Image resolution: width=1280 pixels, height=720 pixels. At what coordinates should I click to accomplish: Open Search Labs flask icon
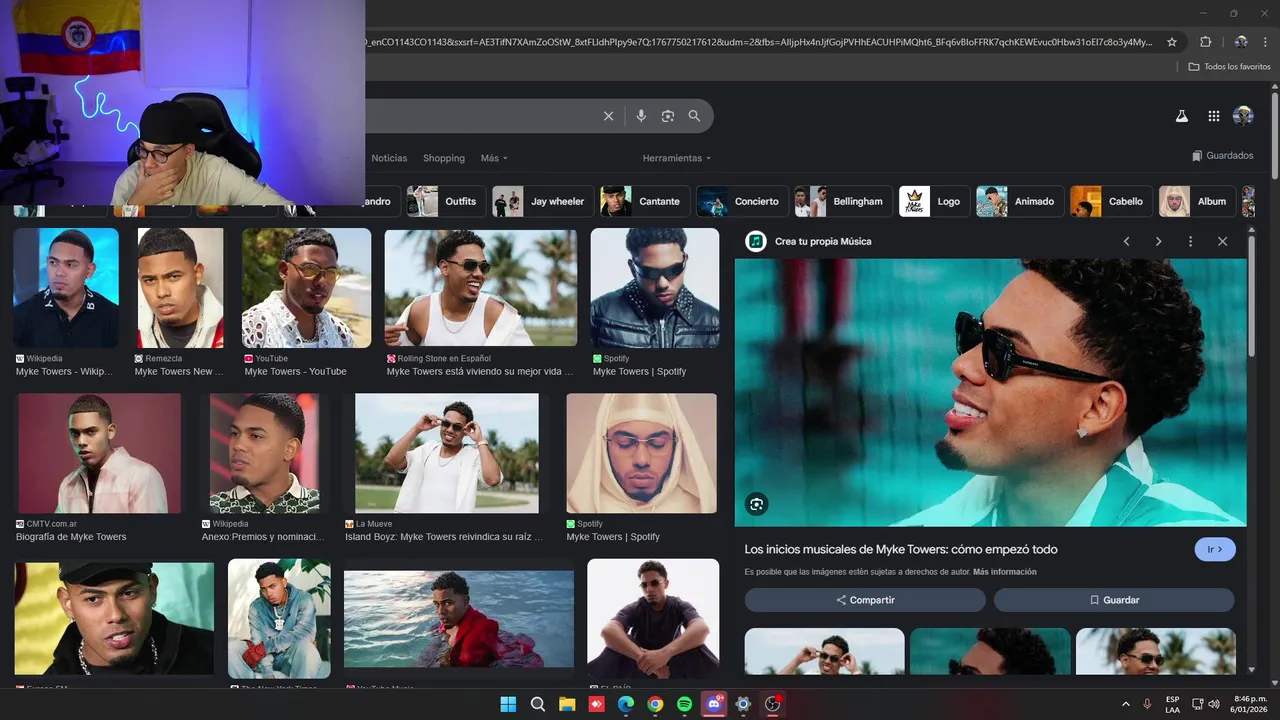coord(1181,116)
